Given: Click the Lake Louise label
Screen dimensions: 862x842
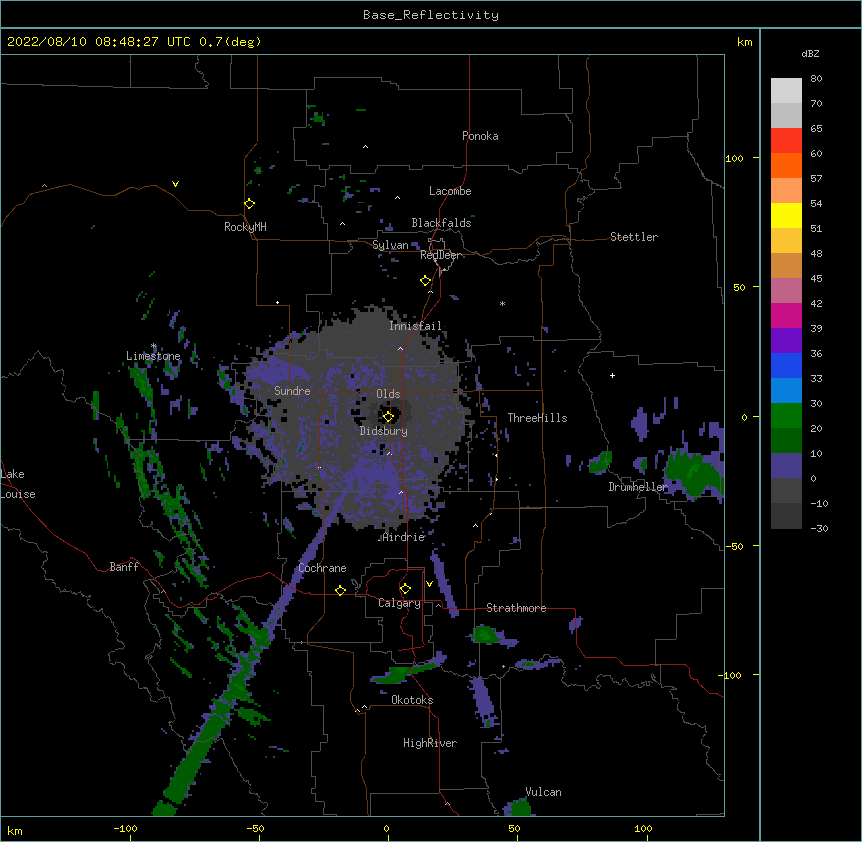Looking at the screenshot, I should (x=18, y=484).
